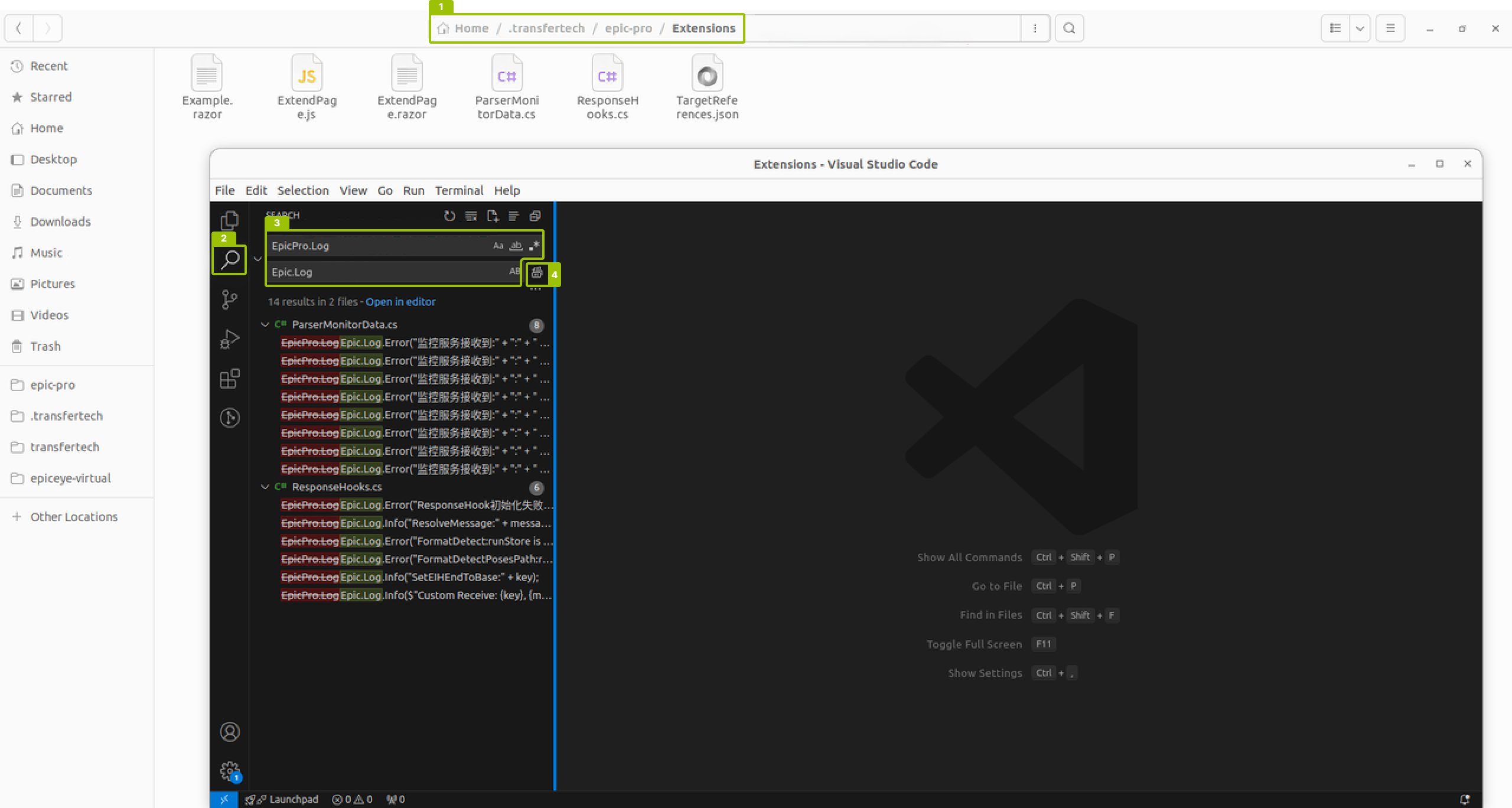Go back in the file manager
This screenshot has width=1512, height=808.
coord(19,28)
